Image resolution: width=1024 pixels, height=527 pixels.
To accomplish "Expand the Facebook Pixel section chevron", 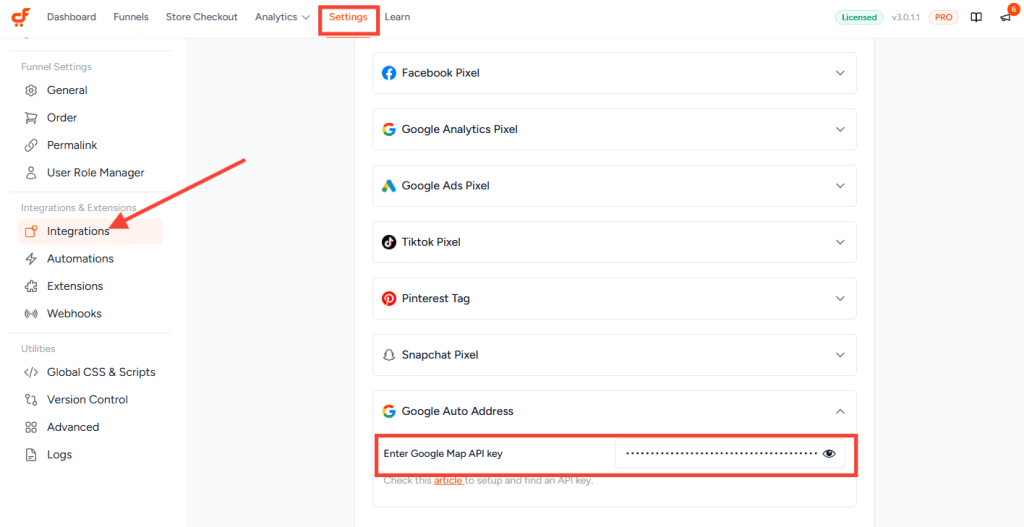I will coord(840,73).
